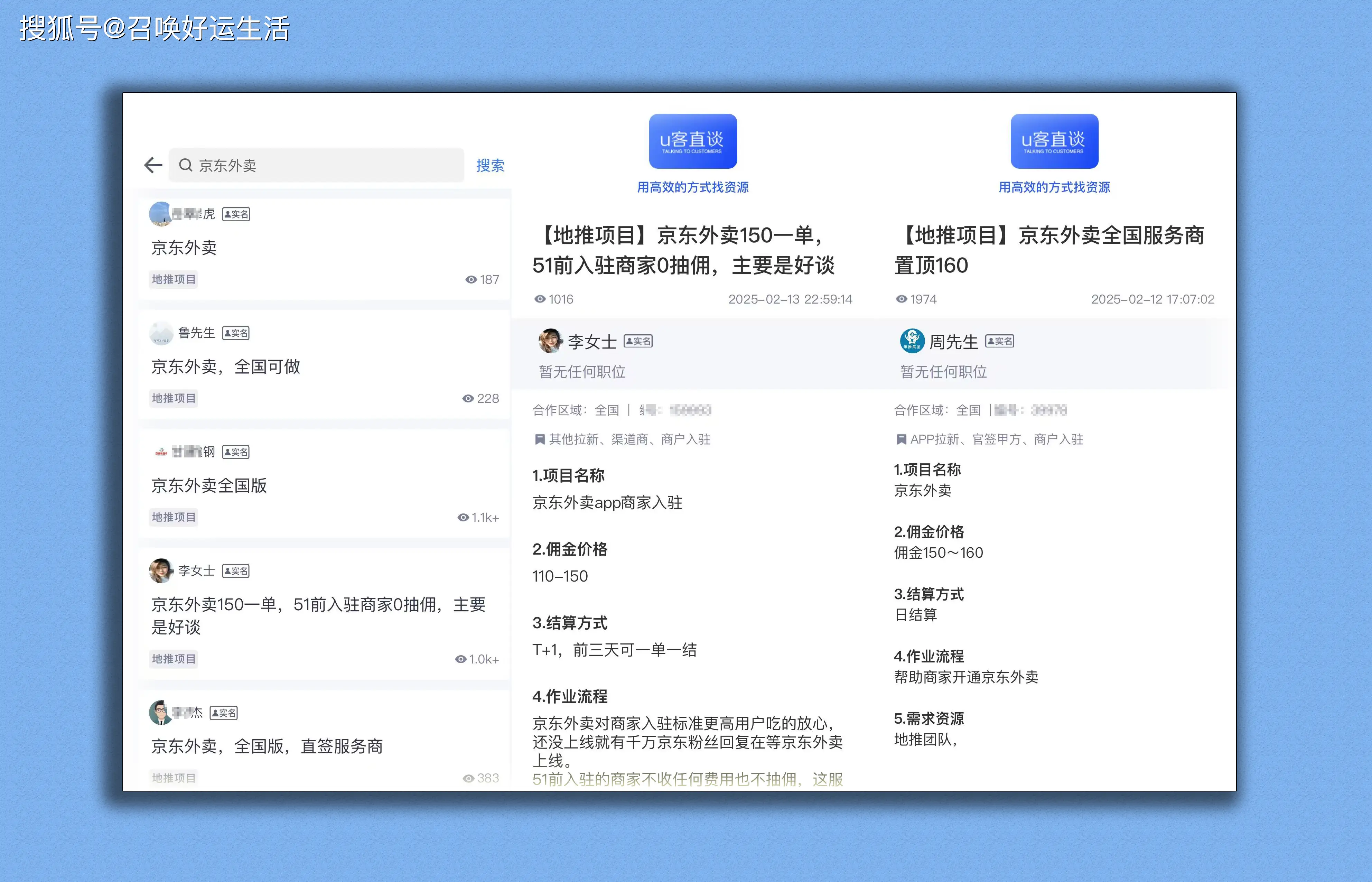Image resolution: width=1372 pixels, height=882 pixels.
Task: Click 实名 badge beside 李女士 in detail
Action: point(638,341)
